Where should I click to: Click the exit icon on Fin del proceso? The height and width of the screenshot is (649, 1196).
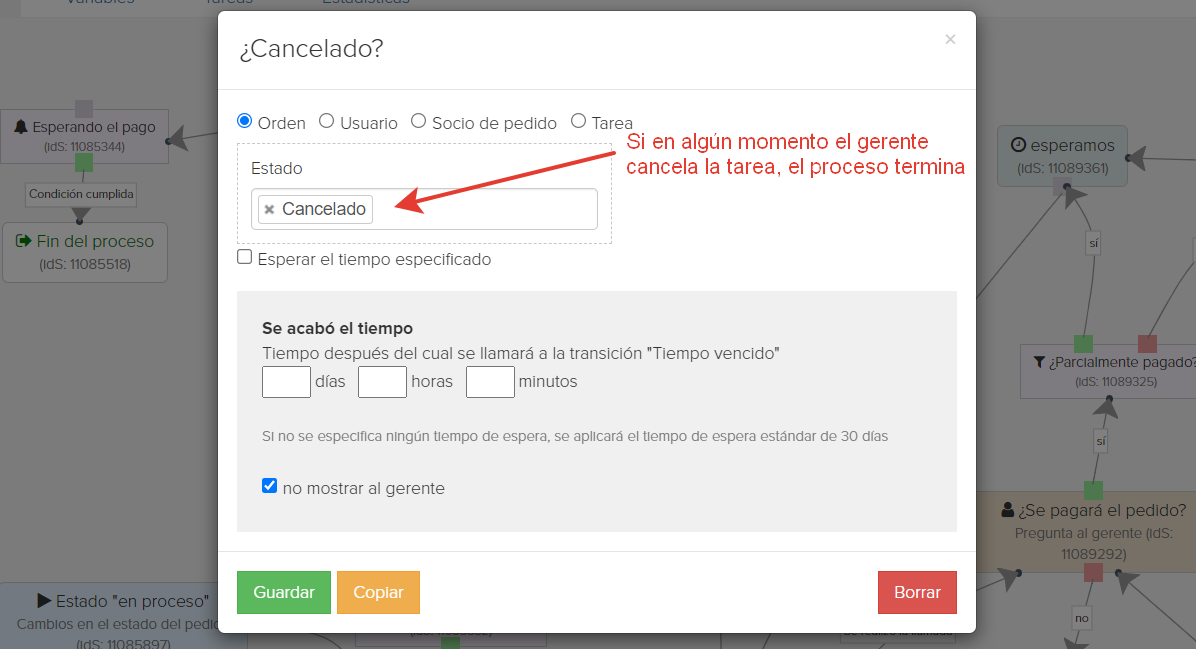(23, 241)
